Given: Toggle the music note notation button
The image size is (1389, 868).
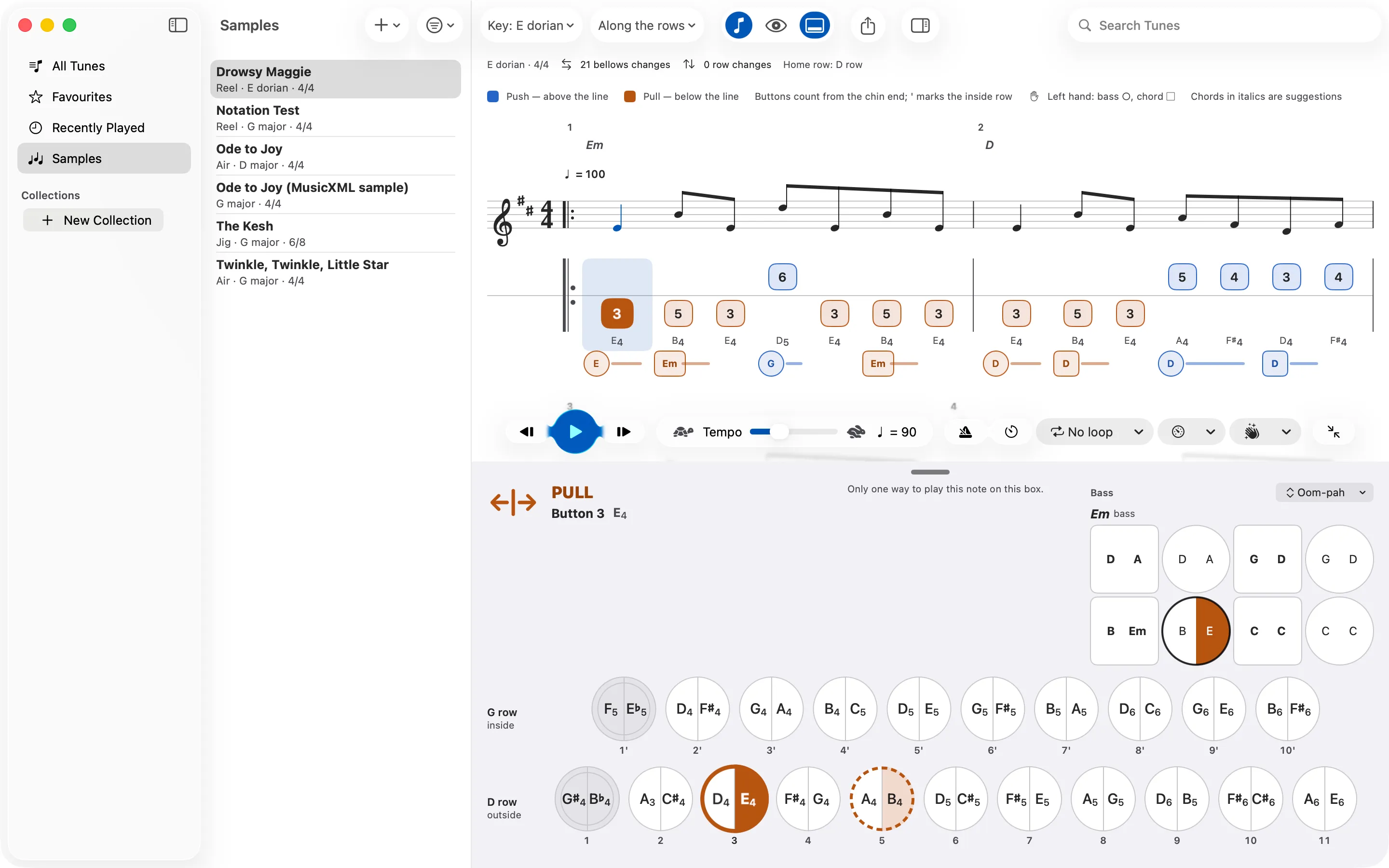Looking at the screenshot, I should 739,25.
